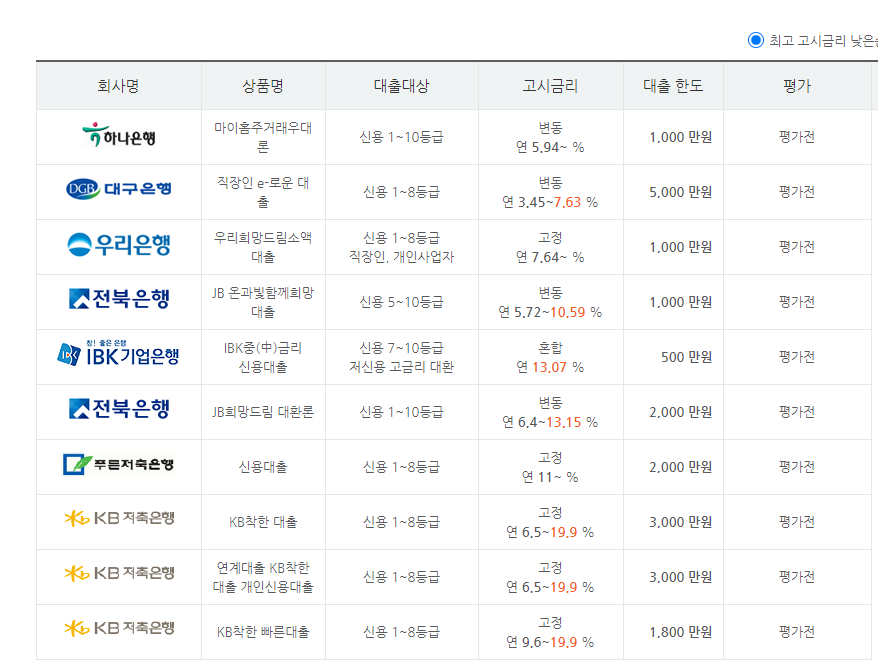This screenshot has height=660, width=878.
Task: Click the 대출대상 column header
Action: [x=401, y=86]
